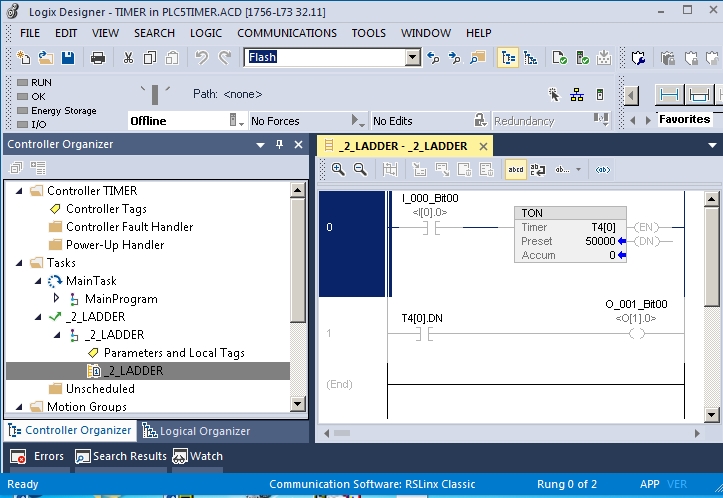
Task: Open the Errors panel button
Action: point(38,457)
